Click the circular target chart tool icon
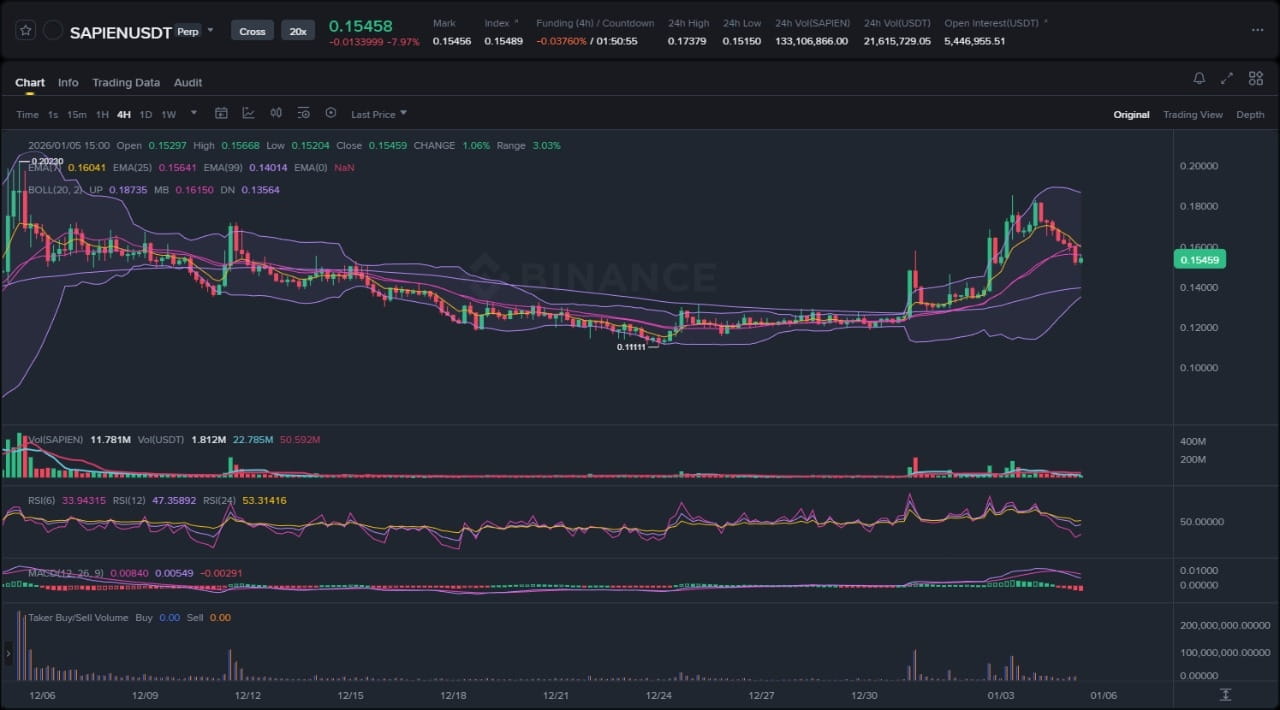 tap(331, 114)
